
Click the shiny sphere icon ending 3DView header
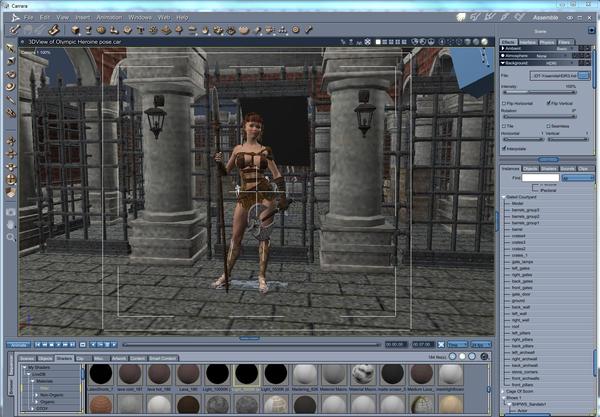(484, 42)
